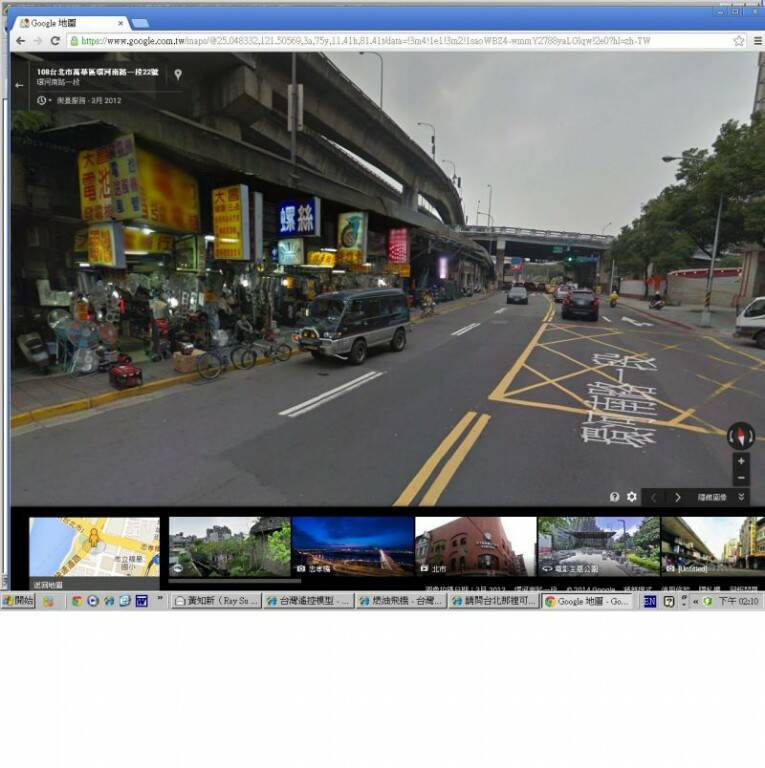Click the location pin next to address
Viewport: 765px width, 768px height.
(x=178, y=74)
